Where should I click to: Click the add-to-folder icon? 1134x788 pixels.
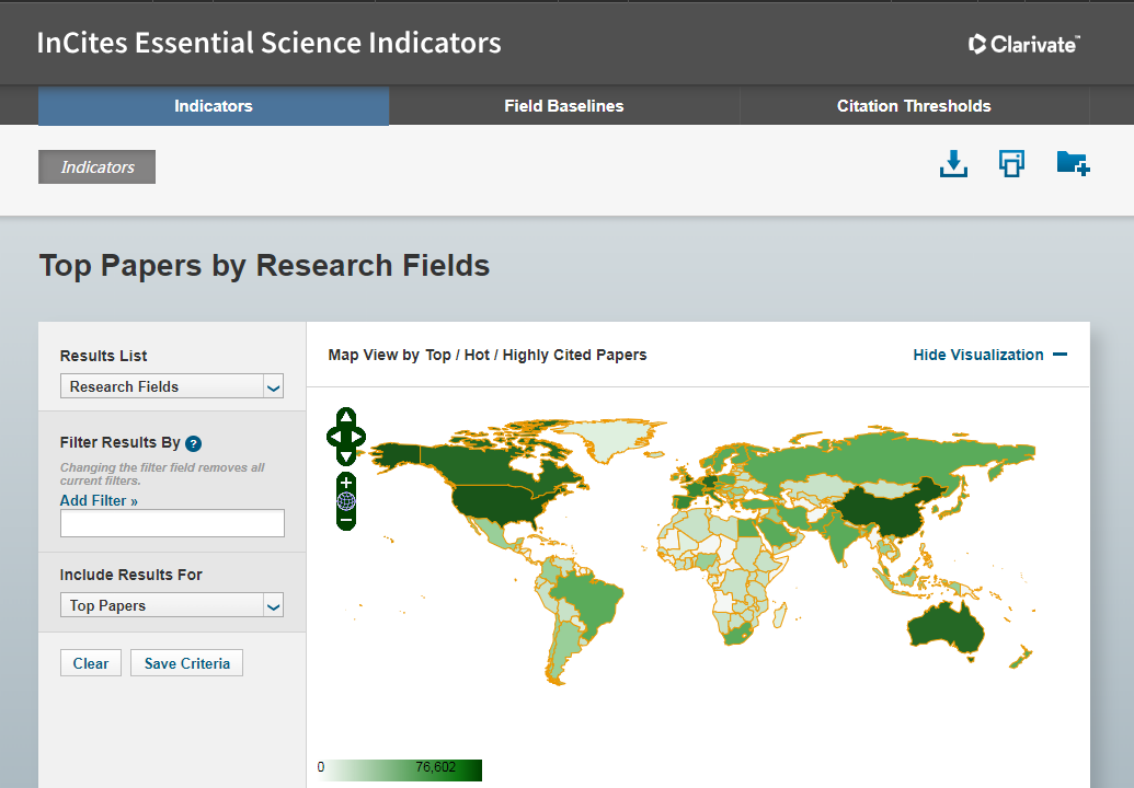(1072, 164)
